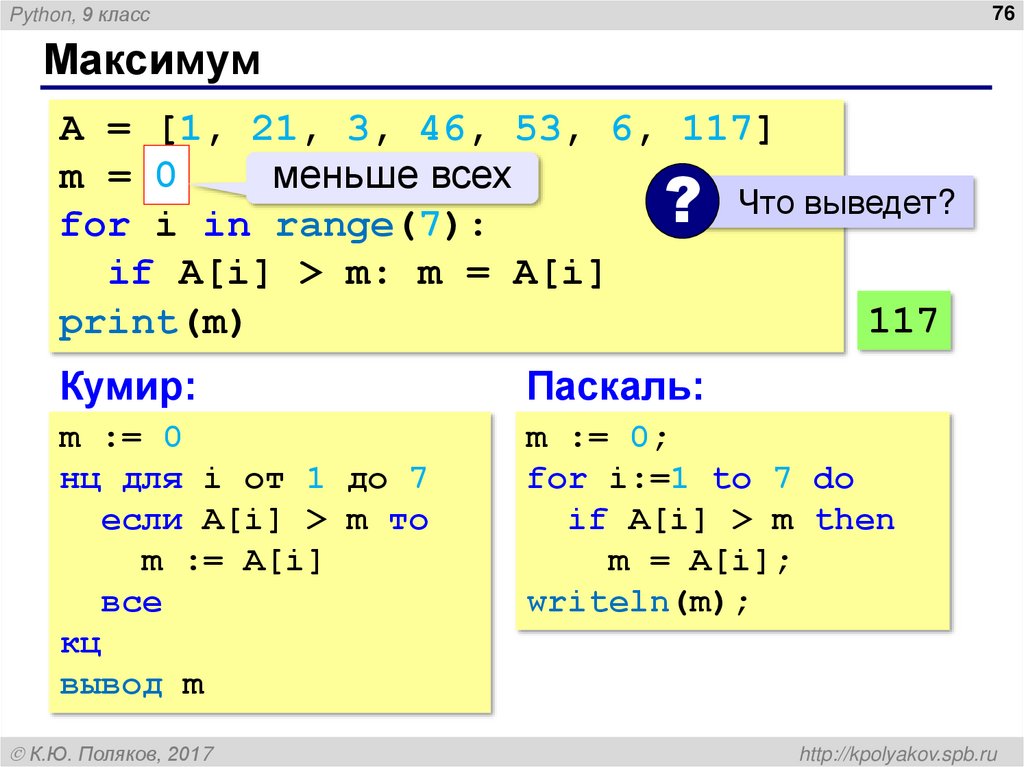The height and width of the screenshot is (767, 1024).
Task: Click the speech bubble labeled 'меньше всех'
Action: pos(397,176)
